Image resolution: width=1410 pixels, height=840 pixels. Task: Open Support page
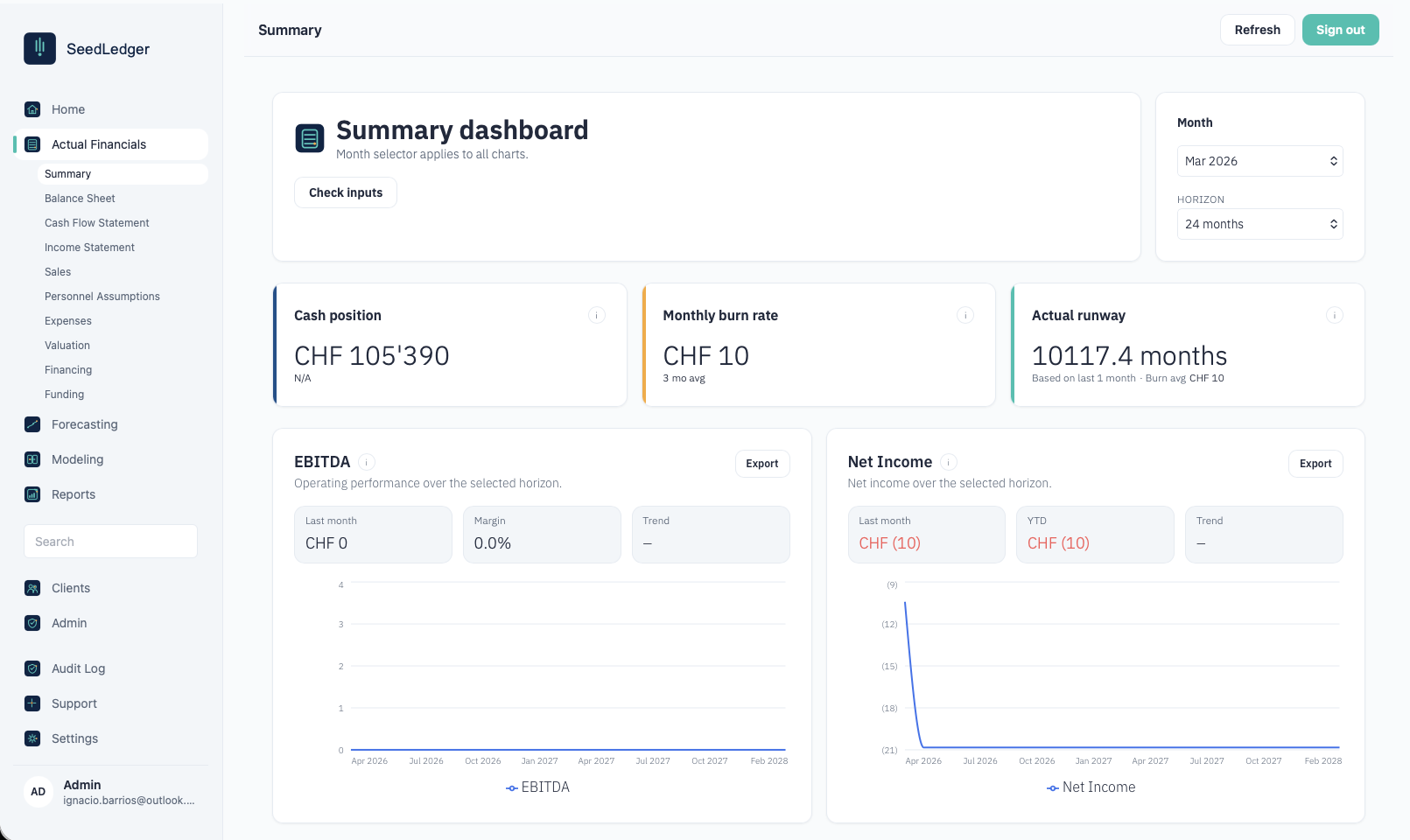[111, 703]
